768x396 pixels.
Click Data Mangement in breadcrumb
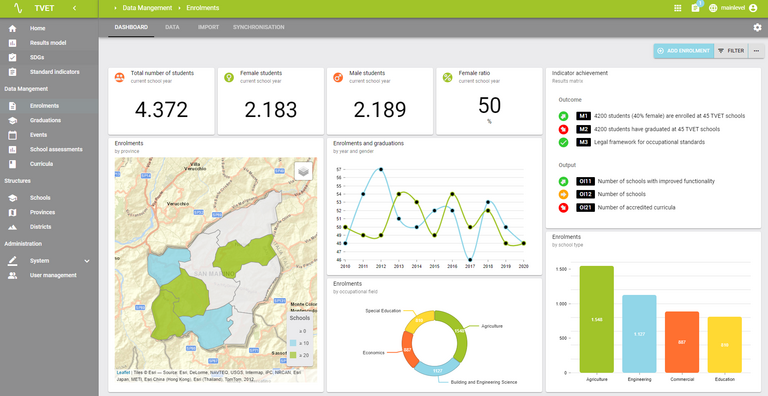[147, 8]
